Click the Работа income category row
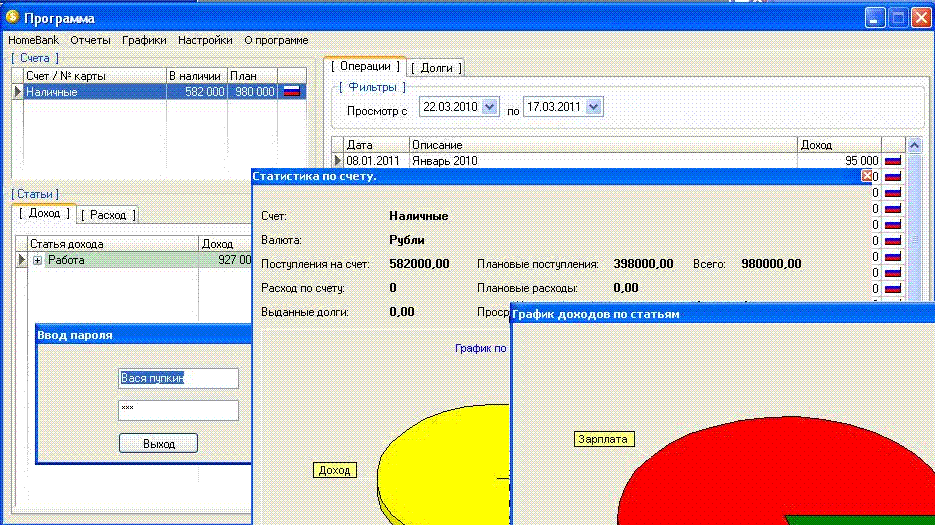935x525 pixels. click(134, 260)
